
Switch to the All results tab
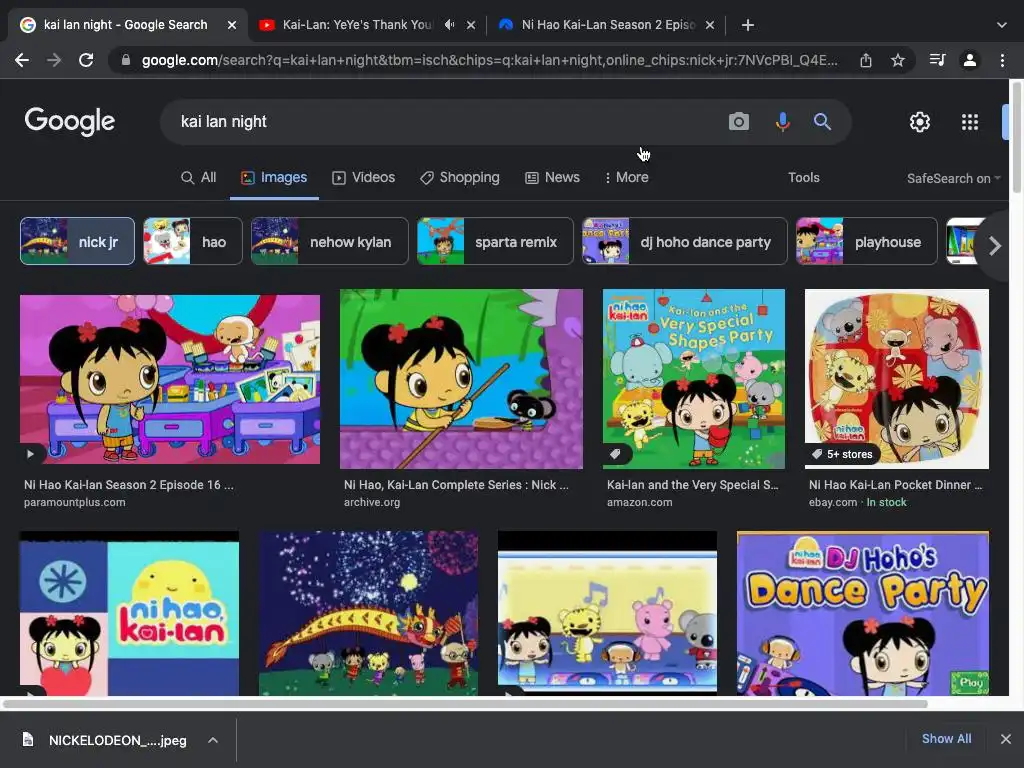pos(199,178)
